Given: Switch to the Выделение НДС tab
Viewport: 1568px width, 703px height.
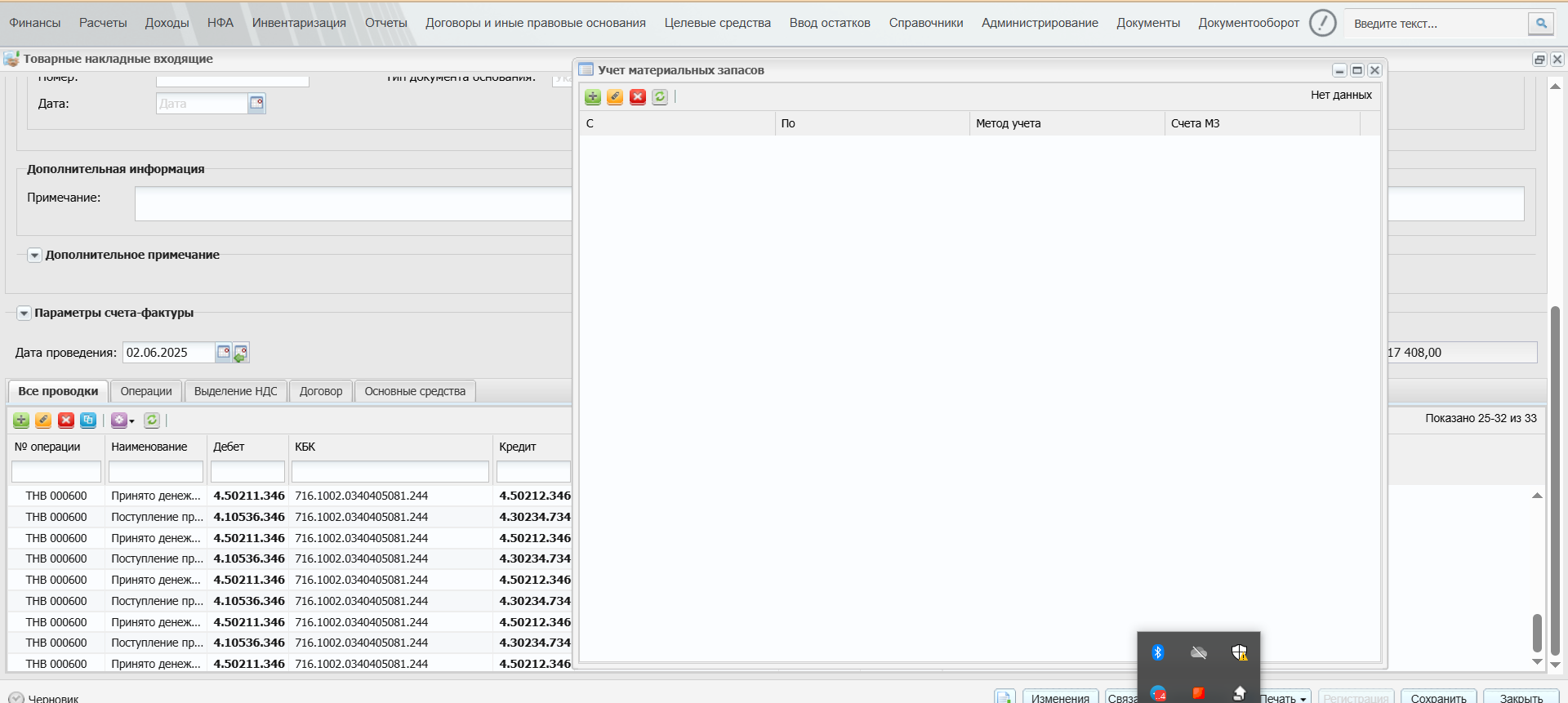Looking at the screenshot, I should pos(236,391).
